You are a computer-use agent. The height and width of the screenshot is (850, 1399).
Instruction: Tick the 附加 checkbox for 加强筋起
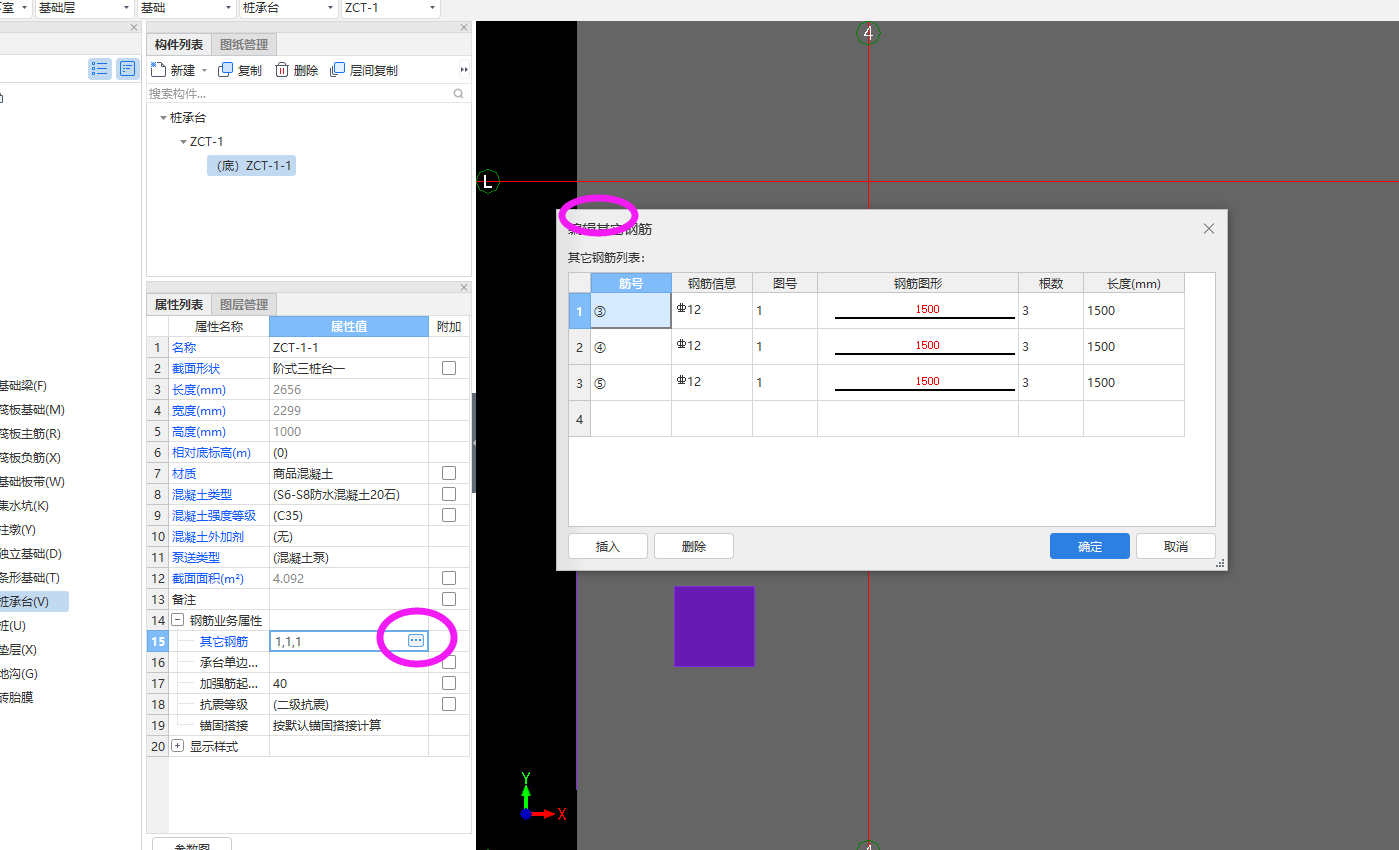pyautogui.click(x=449, y=683)
